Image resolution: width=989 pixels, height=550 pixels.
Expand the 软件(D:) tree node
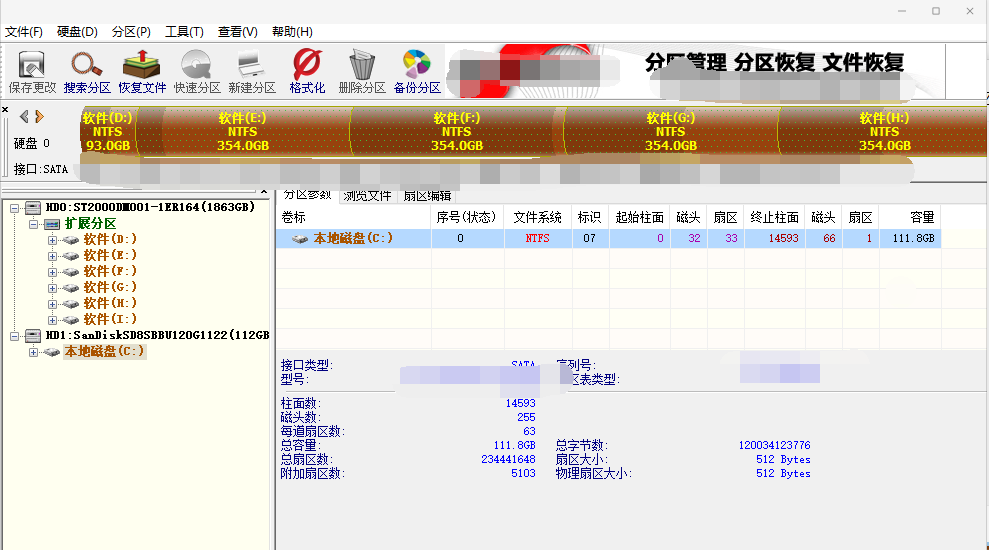tap(52, 240)
